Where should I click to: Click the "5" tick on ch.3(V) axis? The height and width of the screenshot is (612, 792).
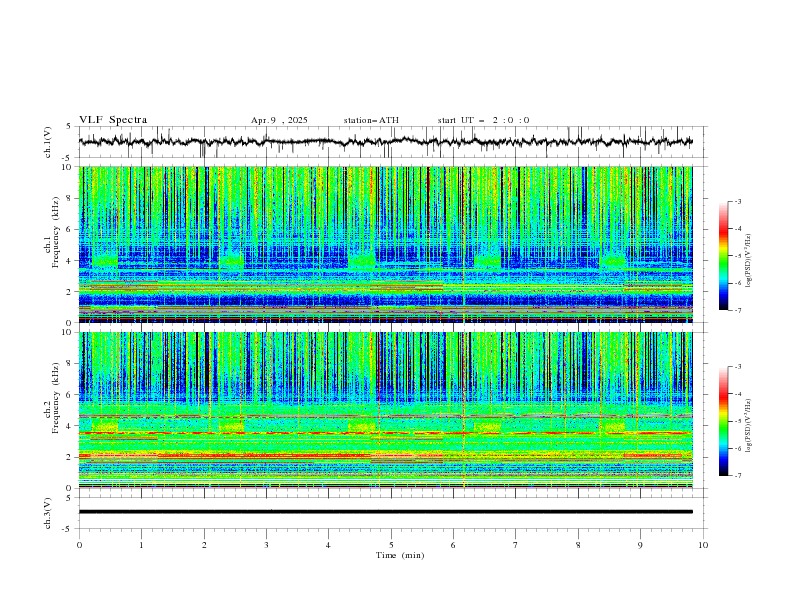[69, 497]
